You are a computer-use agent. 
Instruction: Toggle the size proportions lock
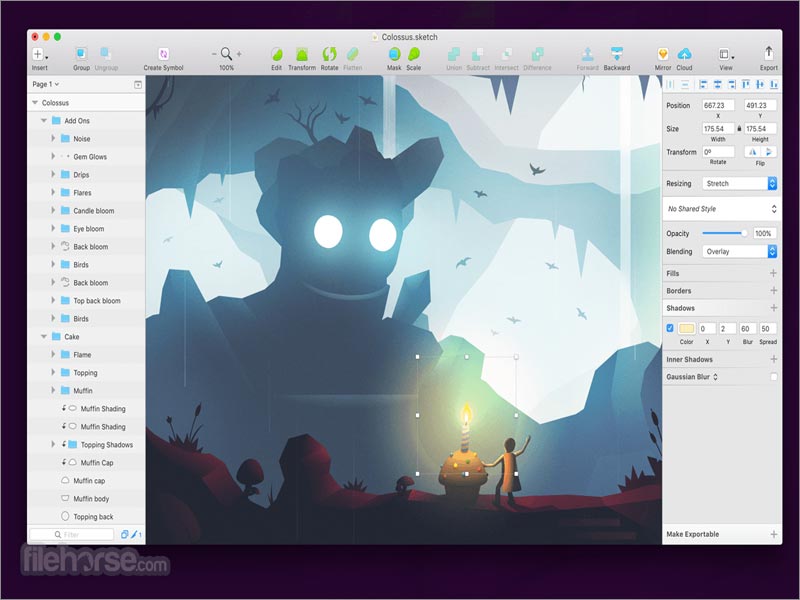[x=739, y=129]
